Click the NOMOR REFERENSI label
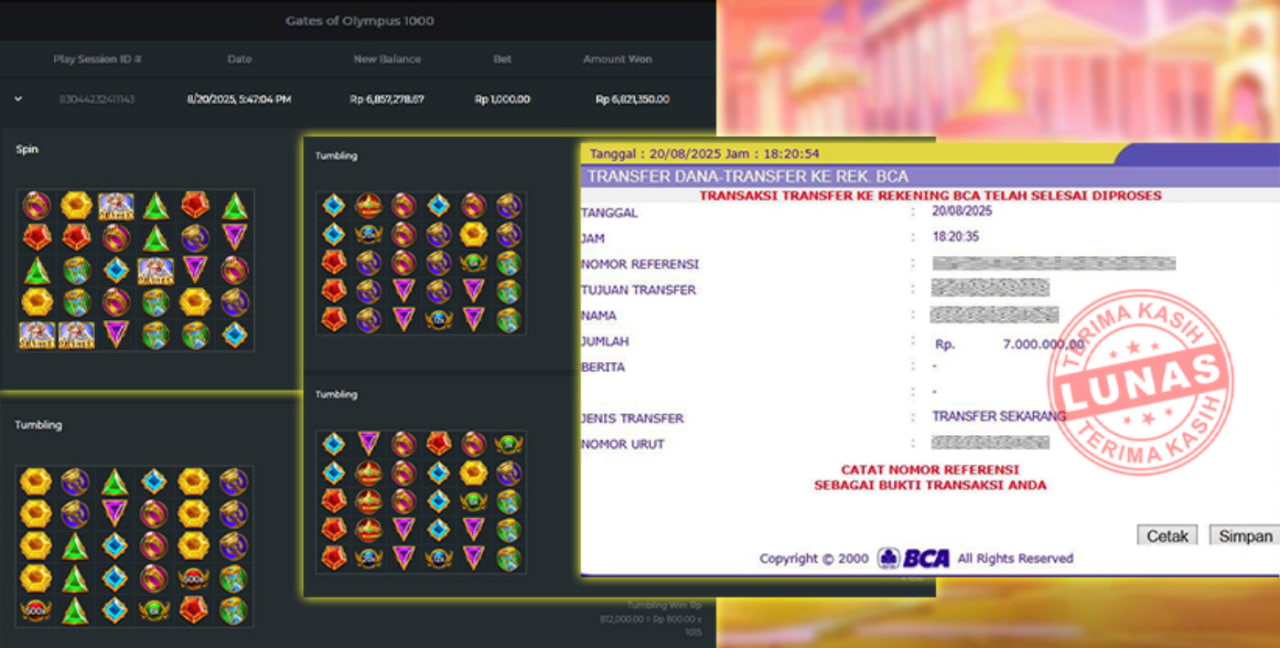The image size is (1280, 648). coord(640,265)
